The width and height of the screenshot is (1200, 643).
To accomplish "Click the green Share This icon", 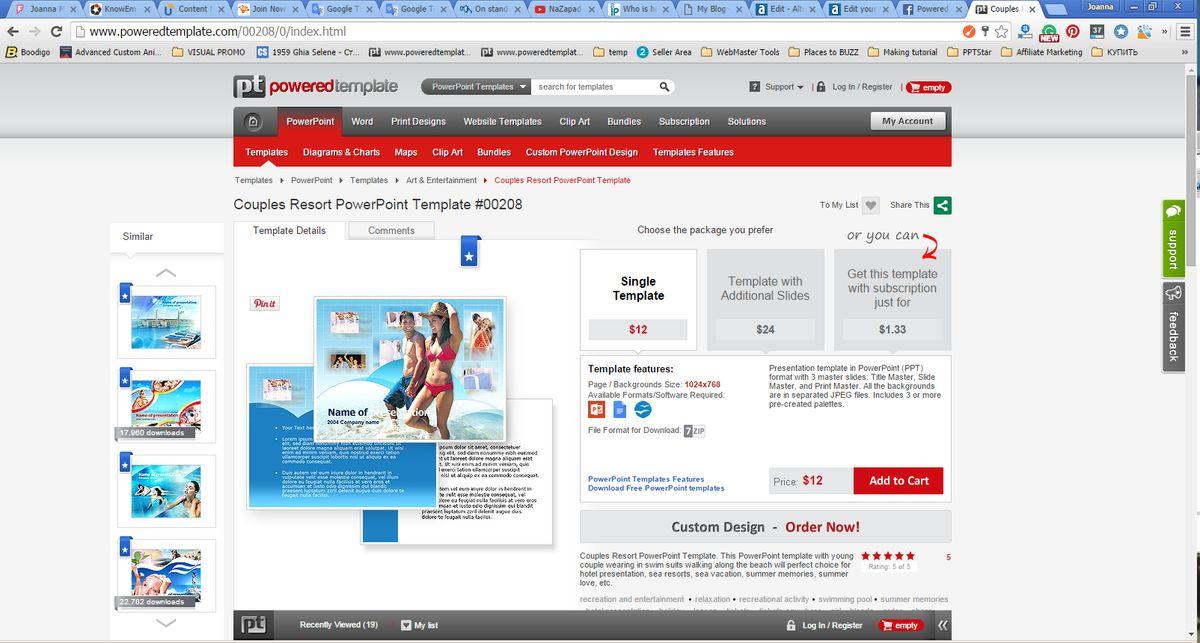I will click(x=942, y=205).
